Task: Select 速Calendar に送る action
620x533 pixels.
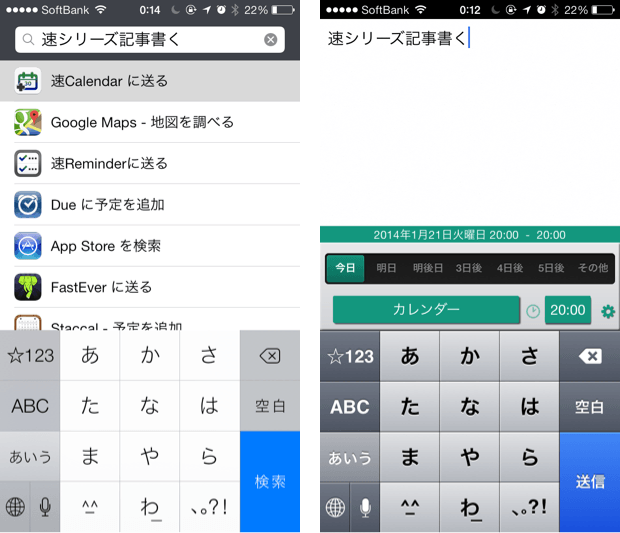Action: click(150, 81)
